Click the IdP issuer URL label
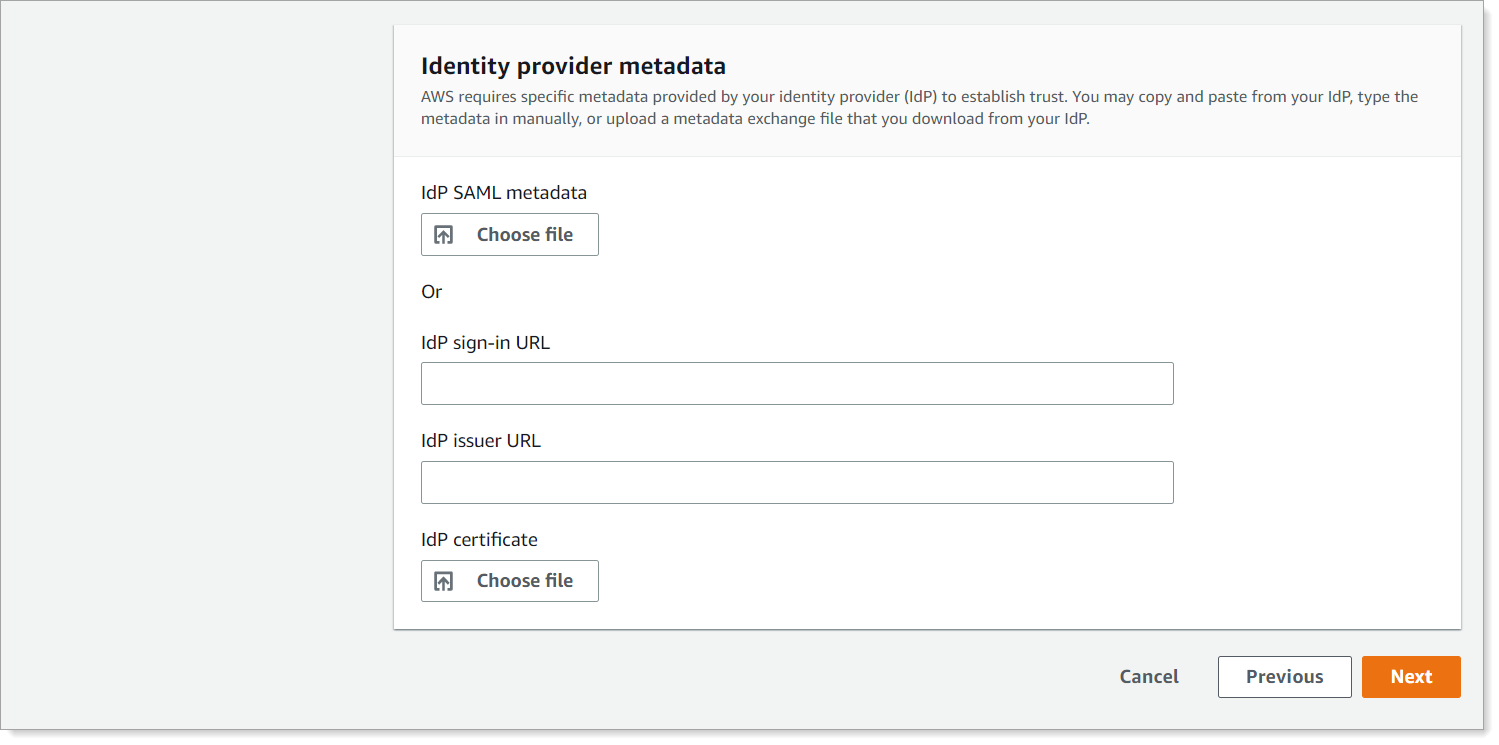 pyautogui.click(x=481, y=441)
